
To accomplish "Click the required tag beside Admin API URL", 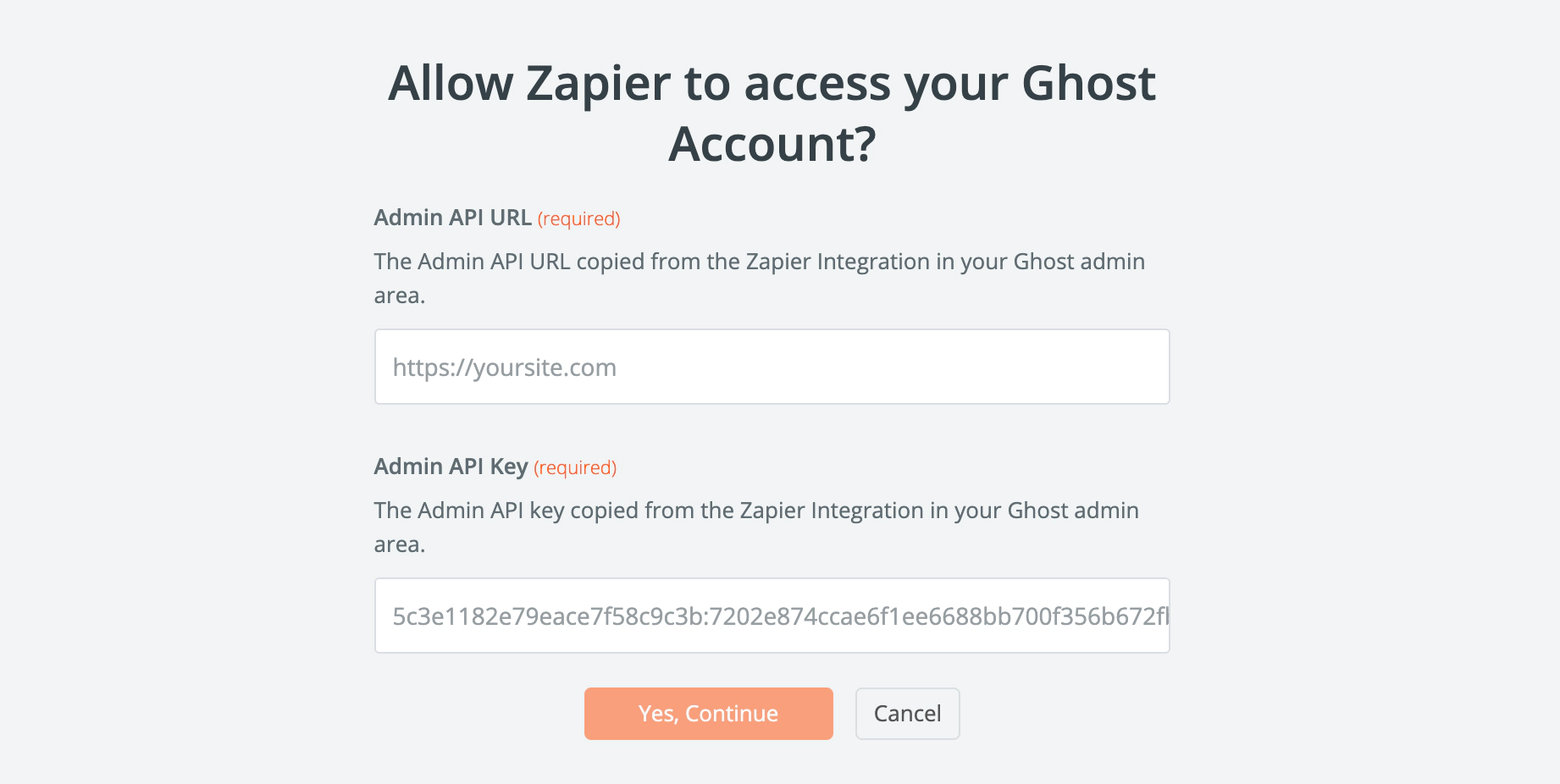I will [578, 219].
